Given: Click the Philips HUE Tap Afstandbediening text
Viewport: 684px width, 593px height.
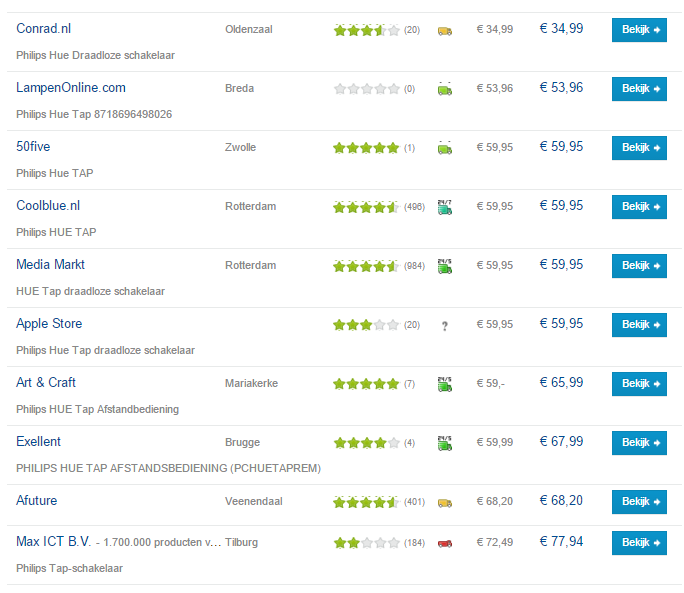Looking at the screenshot, I should 97,409.
